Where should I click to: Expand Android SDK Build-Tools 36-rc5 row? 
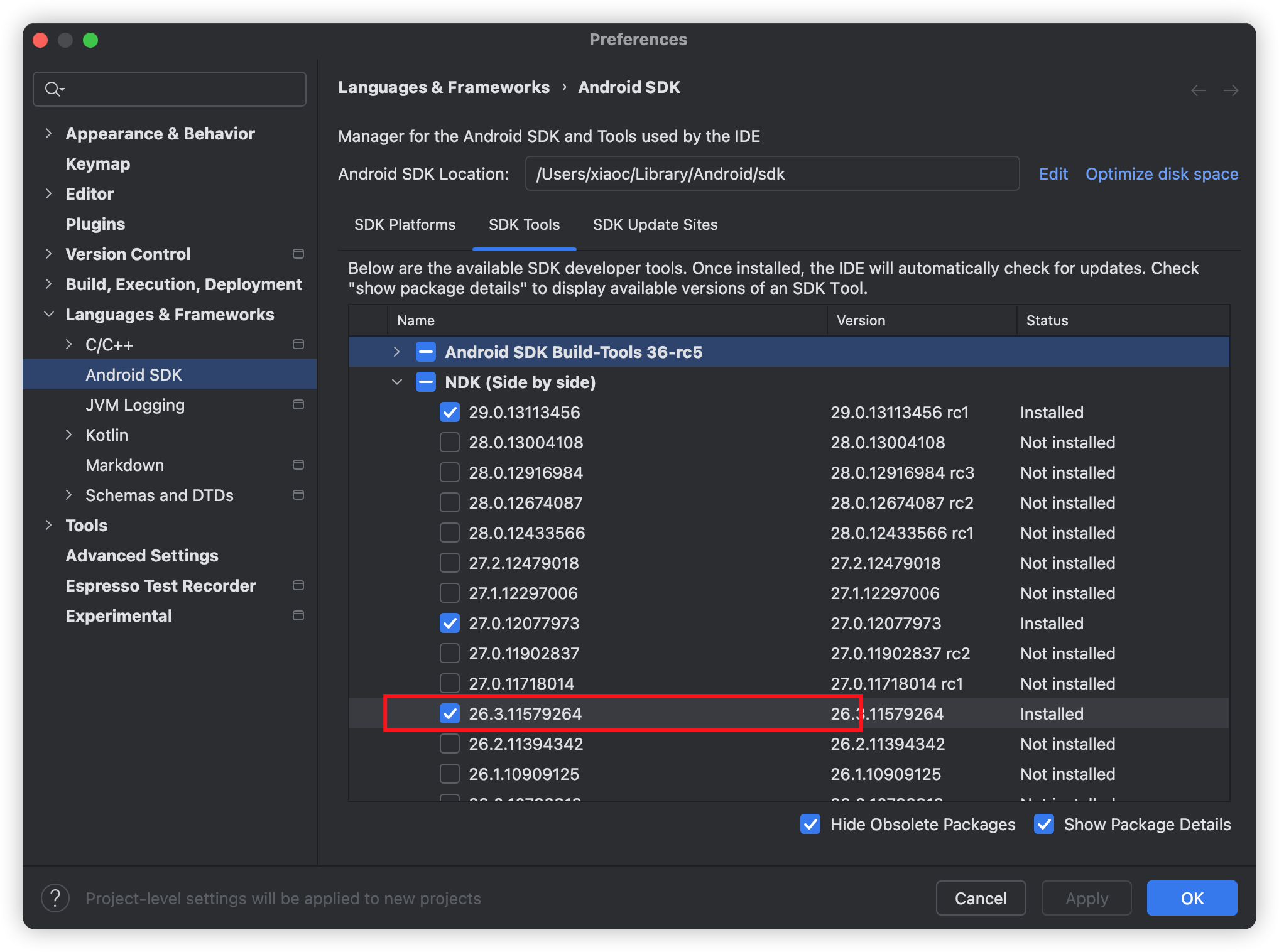pyautogui.click(x=396, y=352)
